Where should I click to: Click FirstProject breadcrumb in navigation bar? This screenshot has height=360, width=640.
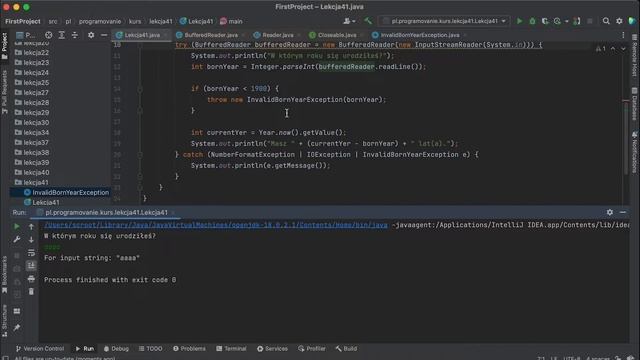23,21
